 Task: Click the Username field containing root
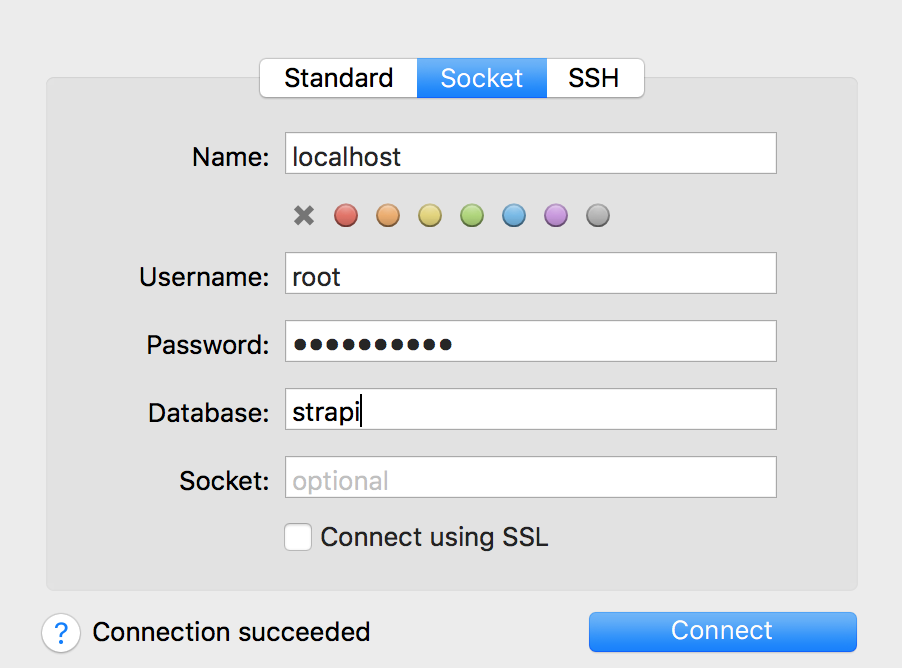point(530,272)
